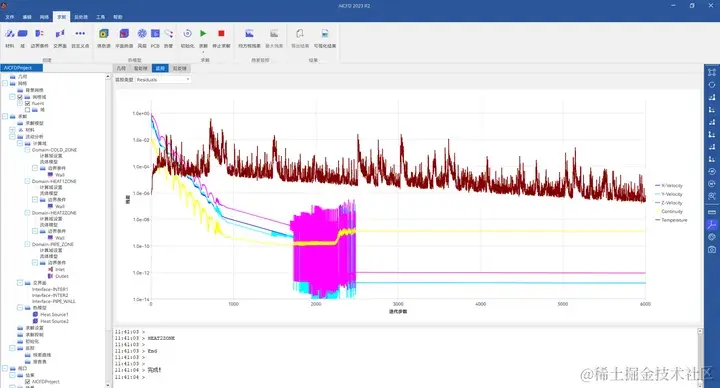720x388 pixels.
Task: Click the ruler icon in right toolbar
Action: point(712,212)
